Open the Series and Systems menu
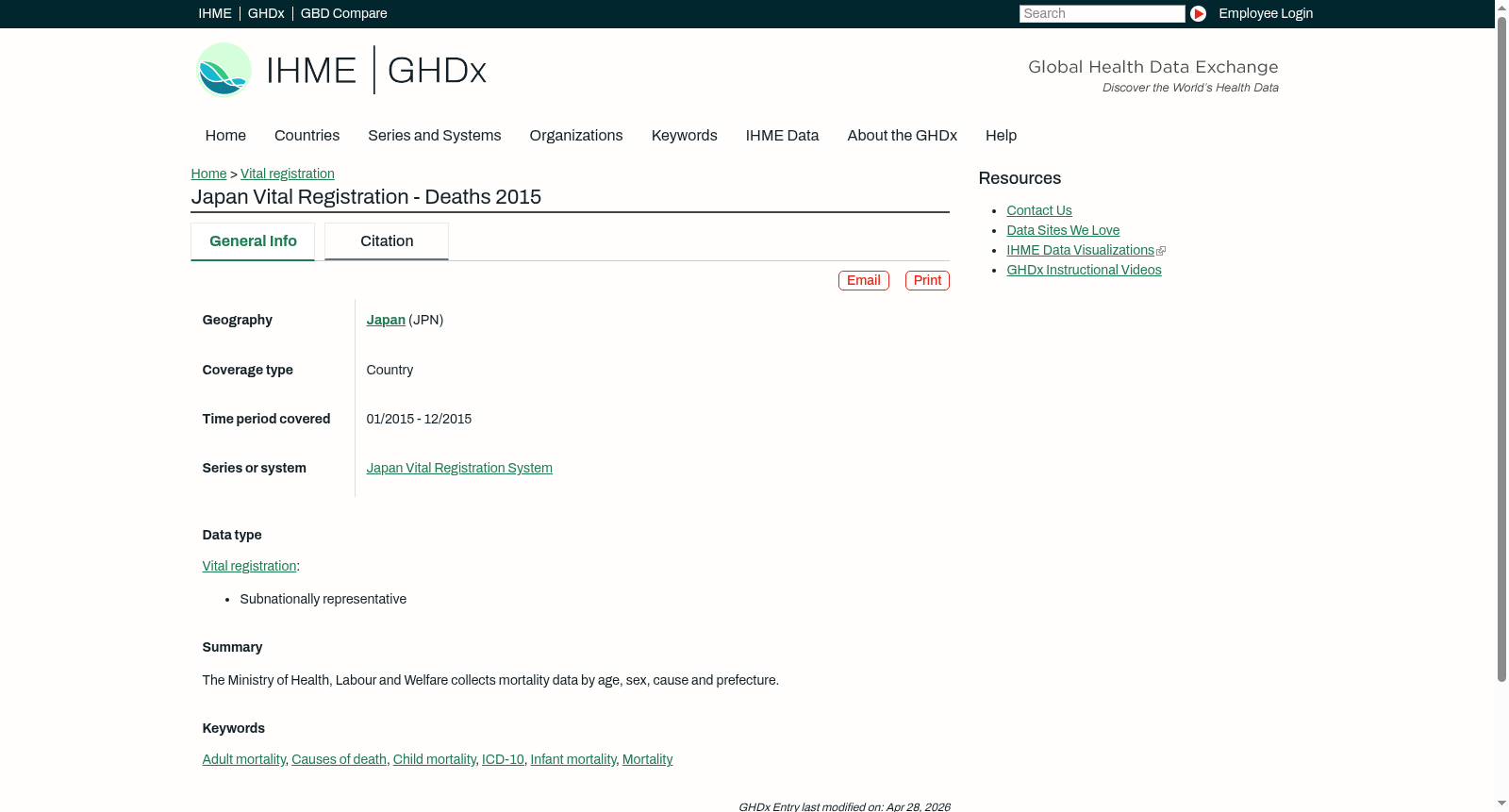 coord(434,136)
